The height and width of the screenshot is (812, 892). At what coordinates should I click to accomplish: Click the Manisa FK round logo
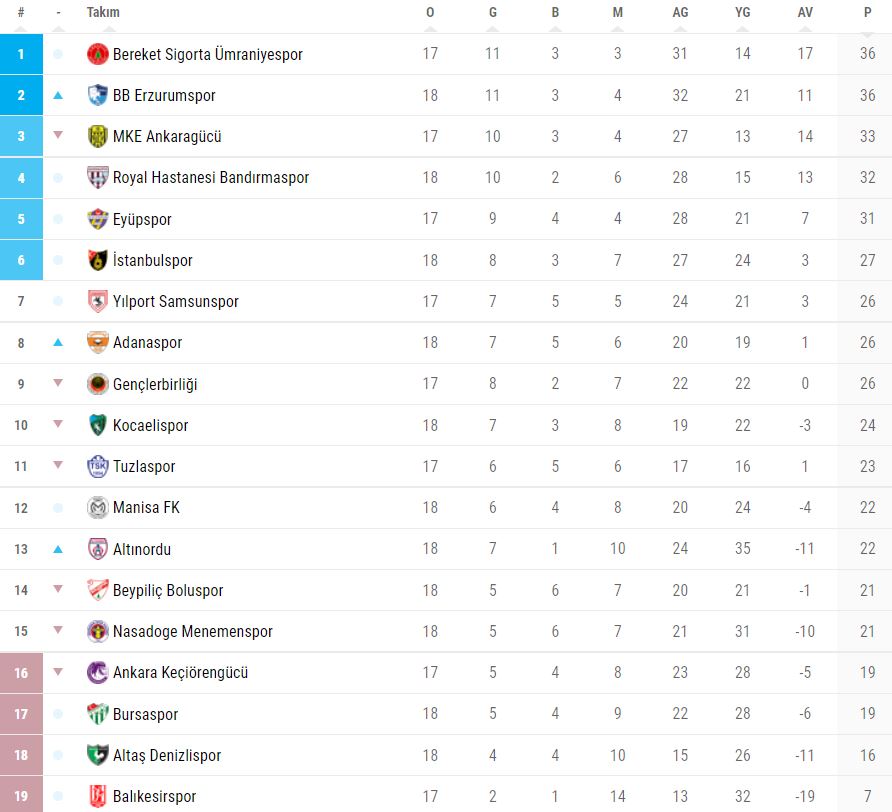point(97,507)
